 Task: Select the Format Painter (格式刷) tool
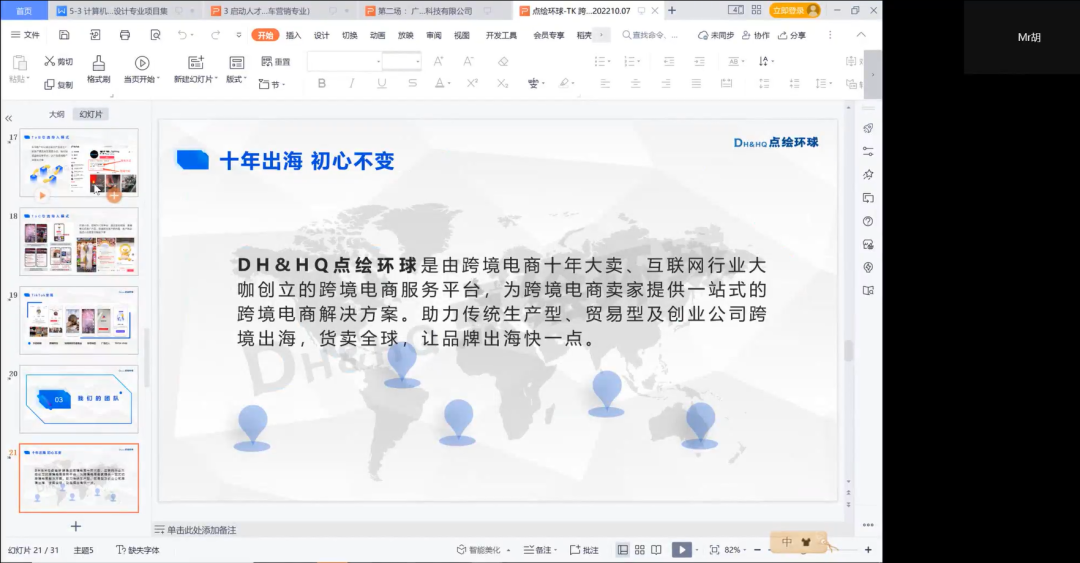[98, 70]
